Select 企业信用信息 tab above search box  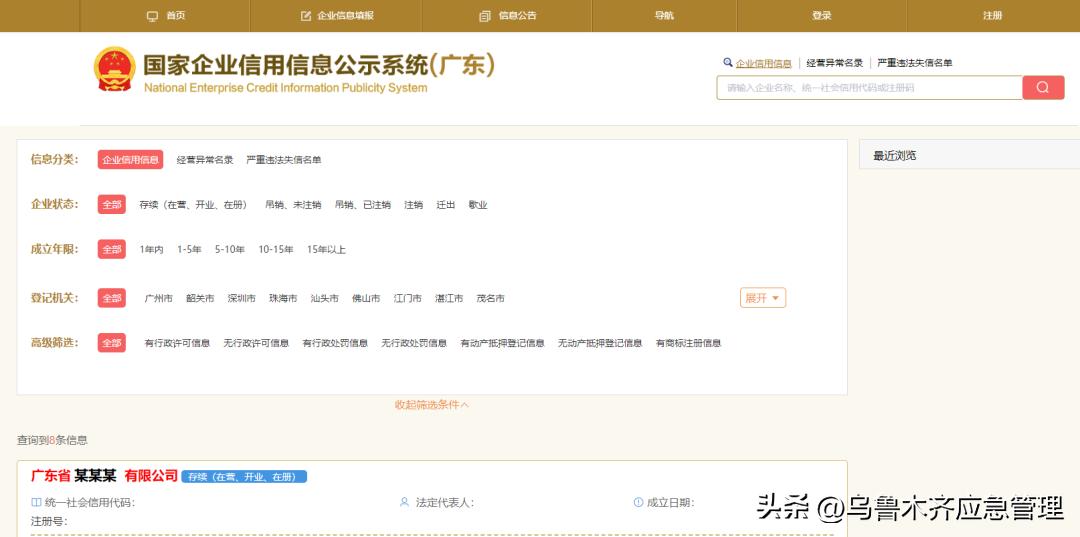pyautogui.click(x=763, y=63)
